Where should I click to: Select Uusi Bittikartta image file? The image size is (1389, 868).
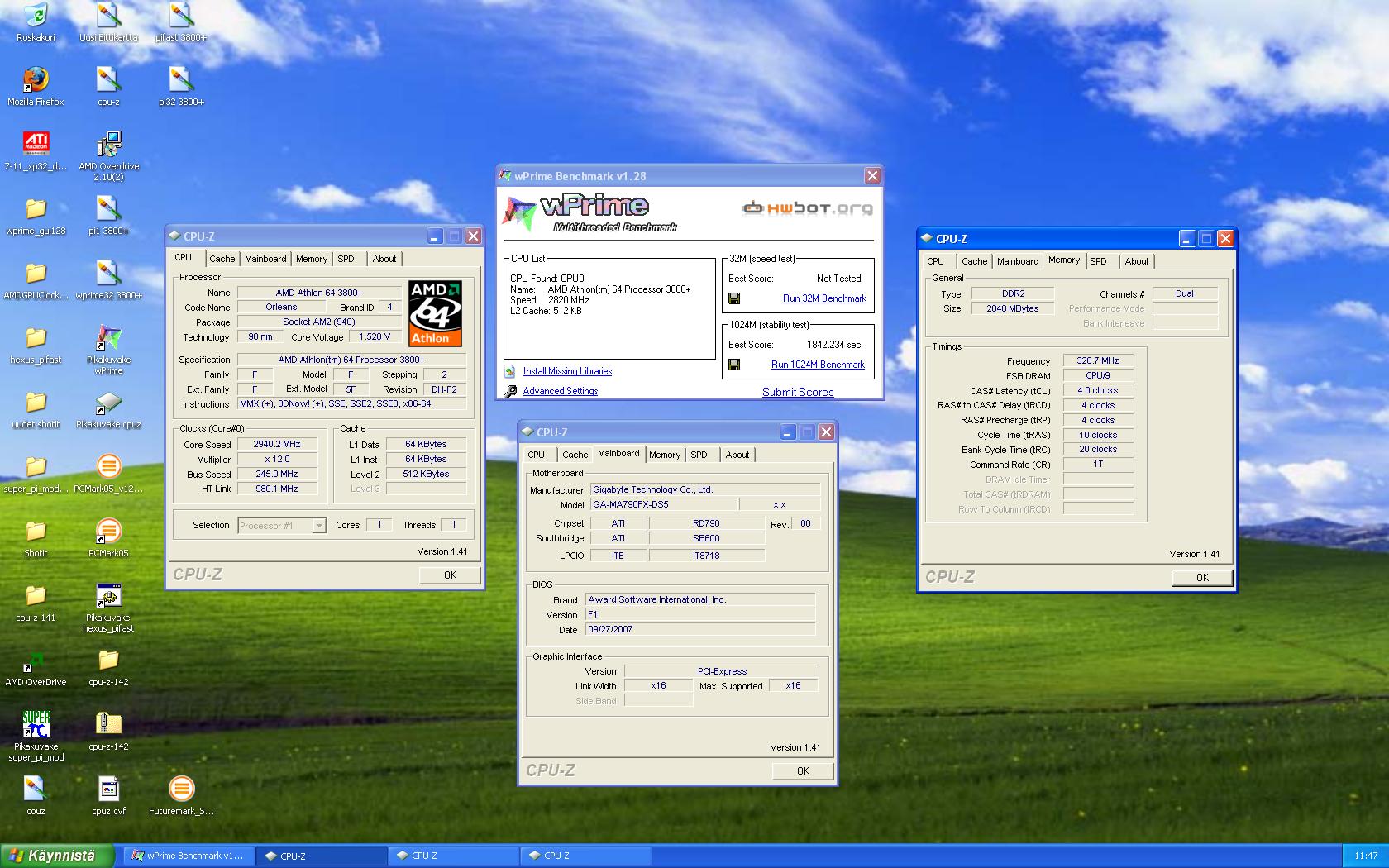click(108, 15)
